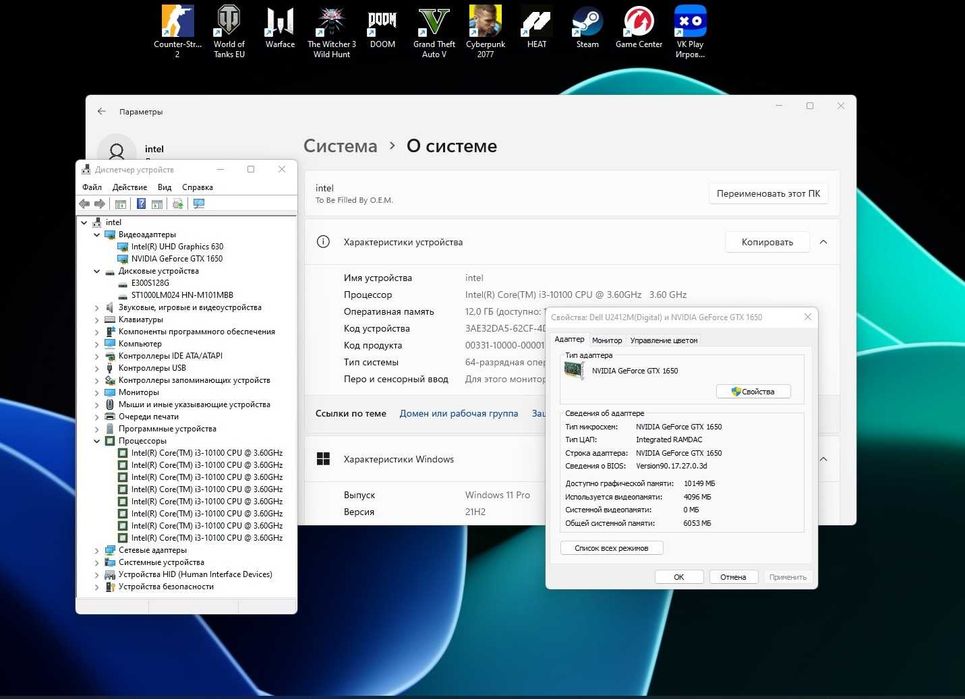
Task: Click the Копировать button
Action: coord(767,242)
